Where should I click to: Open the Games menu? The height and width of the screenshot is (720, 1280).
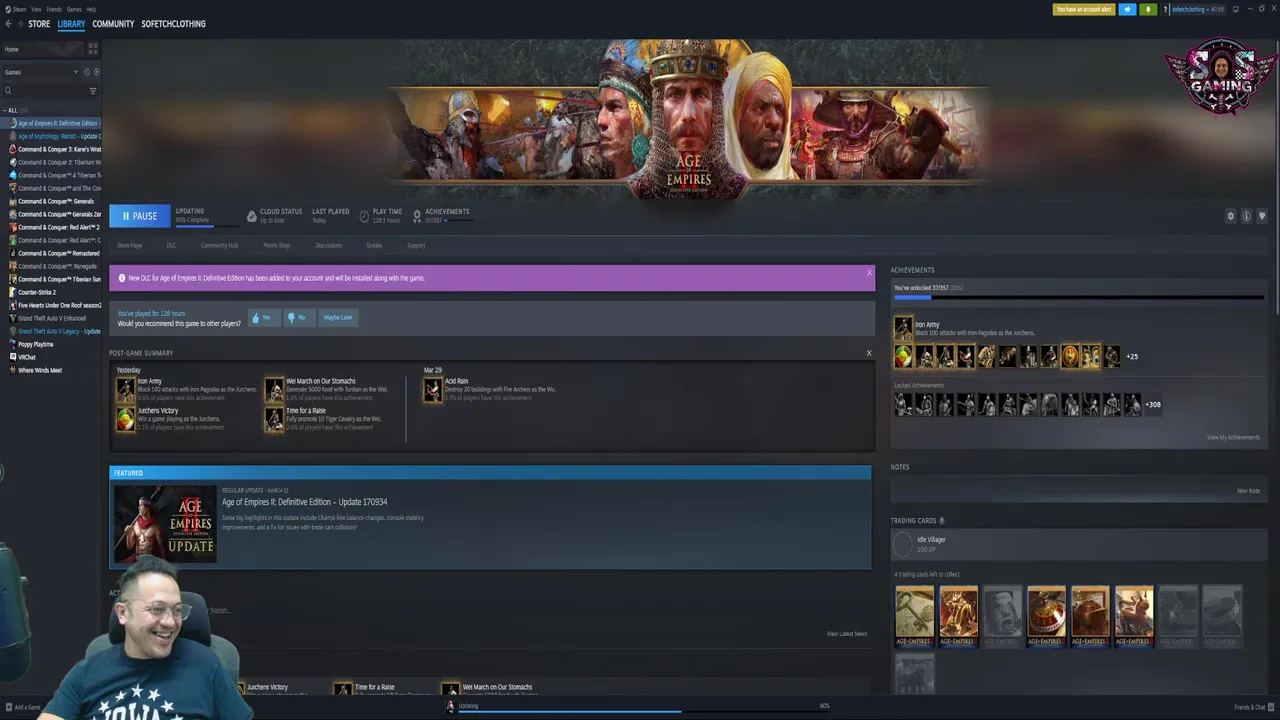(74, 9)
